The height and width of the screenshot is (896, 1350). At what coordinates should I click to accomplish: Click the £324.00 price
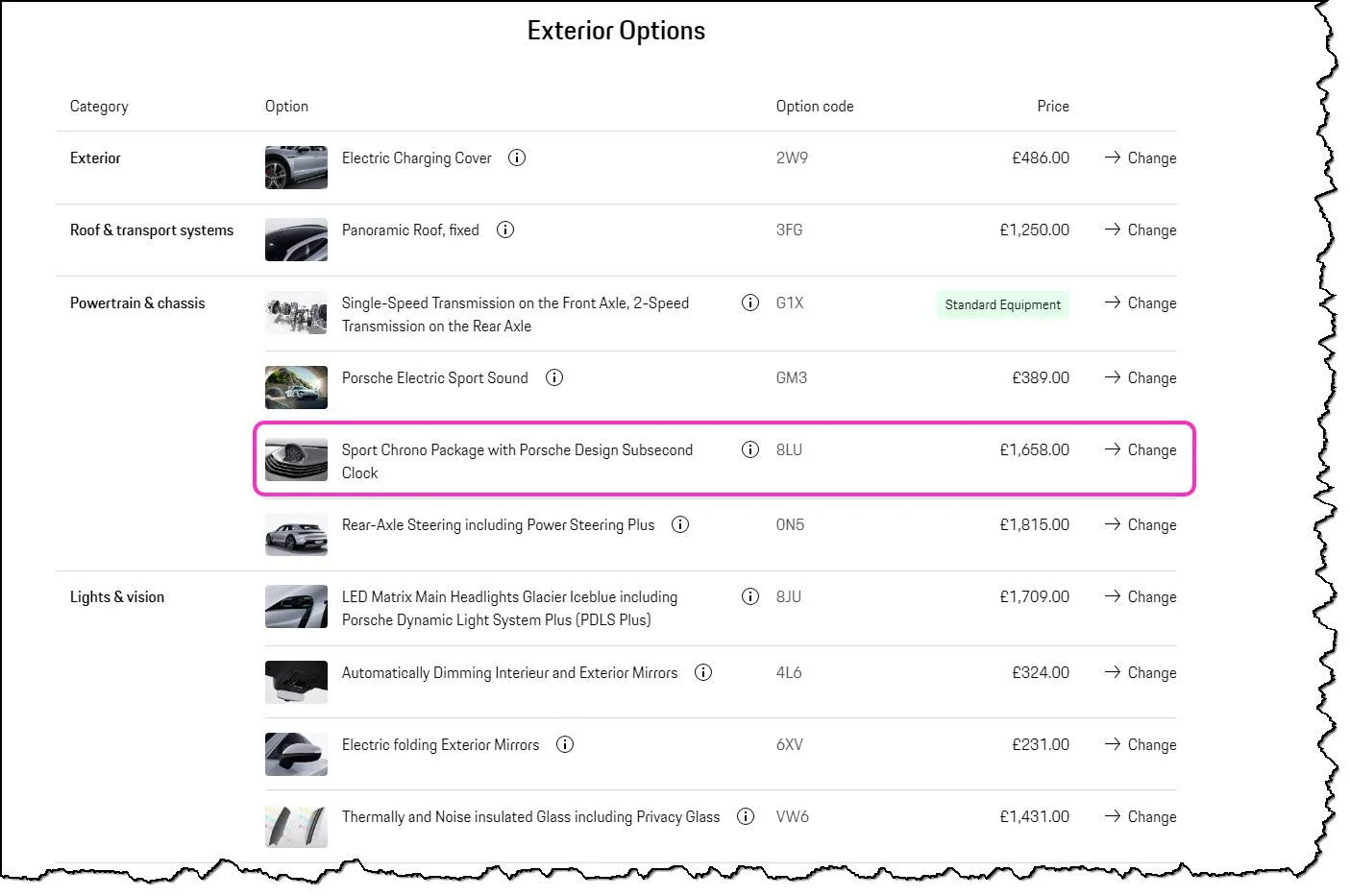coord(1041,672)
